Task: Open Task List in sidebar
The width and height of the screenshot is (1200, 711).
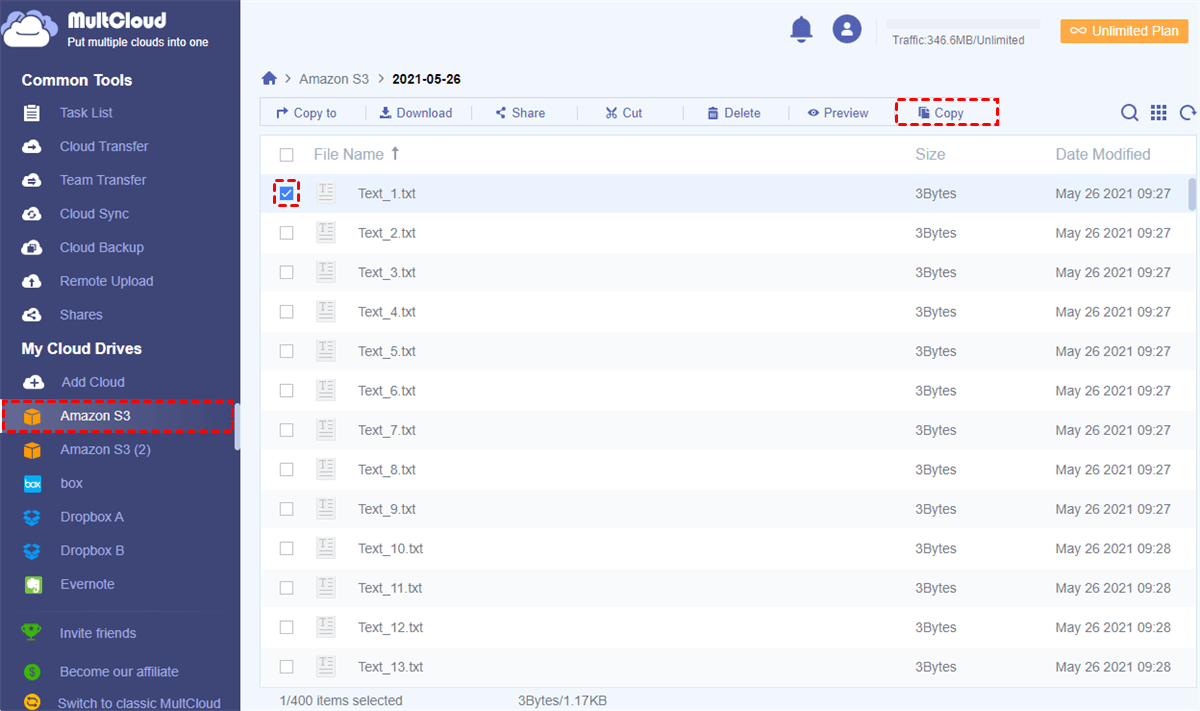Action: 86,113
